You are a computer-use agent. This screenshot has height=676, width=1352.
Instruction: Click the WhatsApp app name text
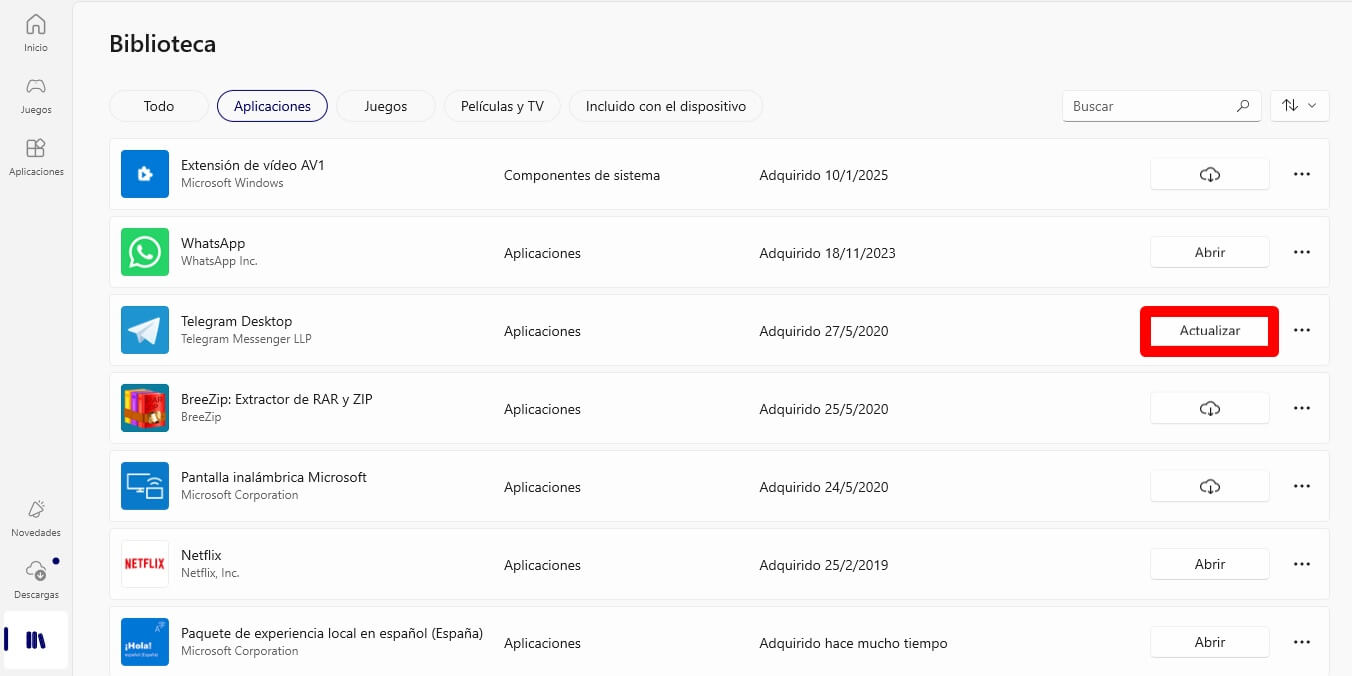pyautogui.click(x=213, y=243)
